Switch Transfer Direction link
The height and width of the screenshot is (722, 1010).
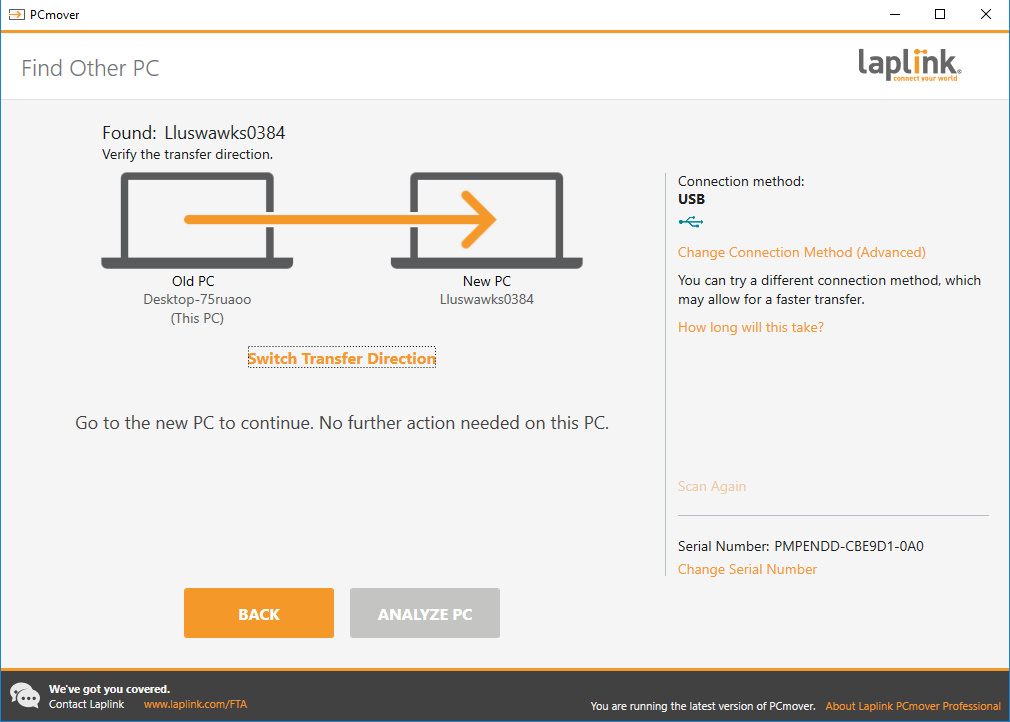click(x=341, y=358)
